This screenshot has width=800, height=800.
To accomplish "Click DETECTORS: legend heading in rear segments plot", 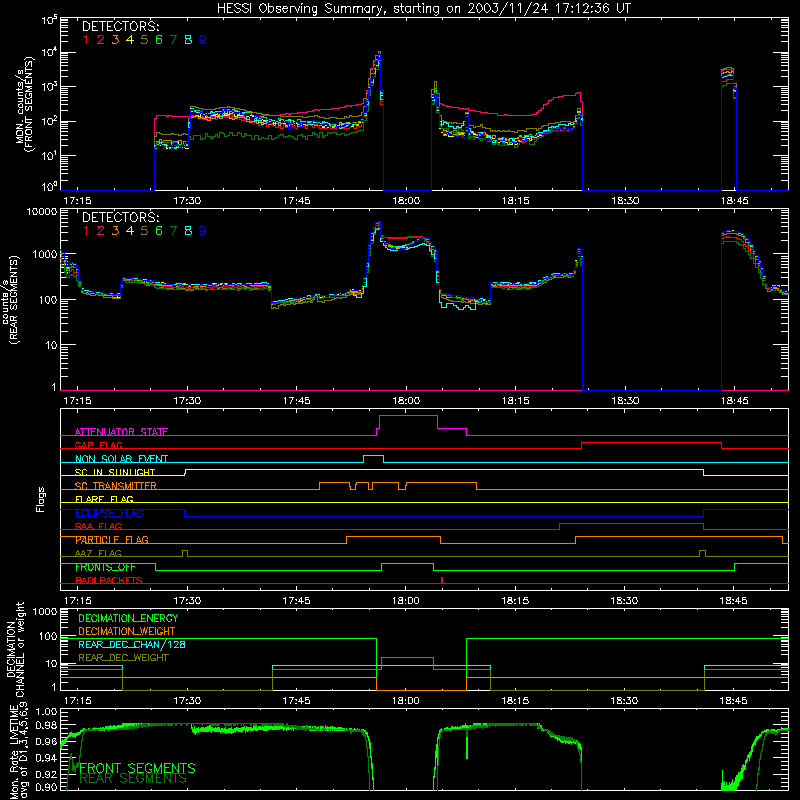I will pyautogui.click(x=120, y=217).
